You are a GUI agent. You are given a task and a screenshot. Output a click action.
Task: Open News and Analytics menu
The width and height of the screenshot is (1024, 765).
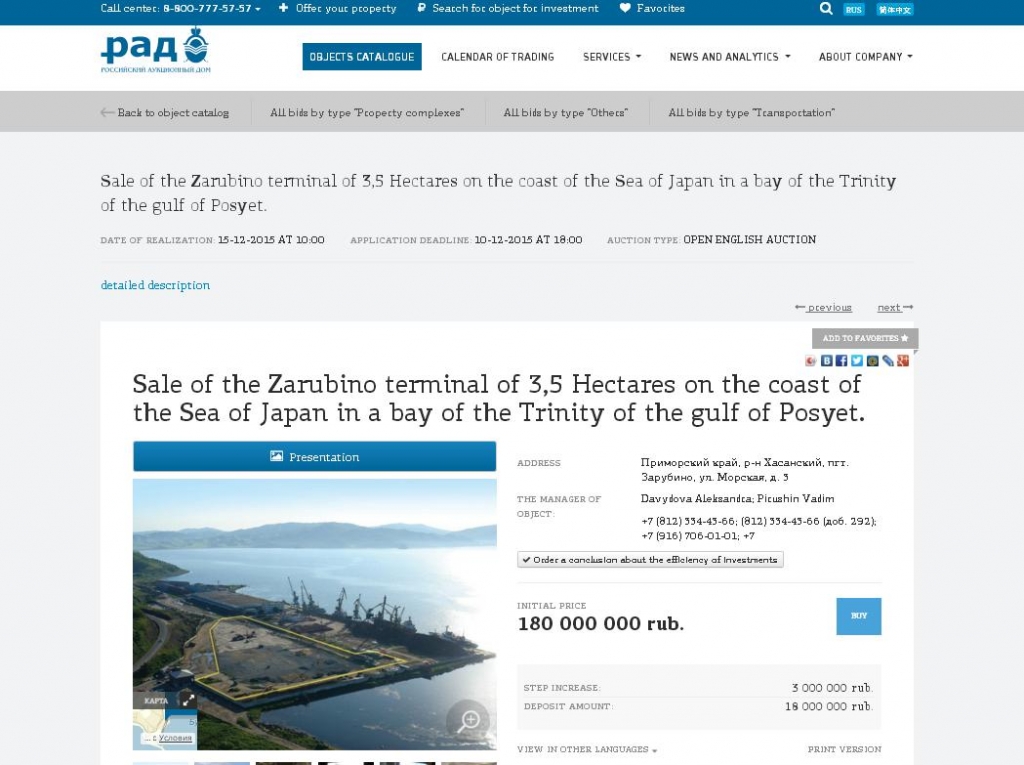[729, 57]
